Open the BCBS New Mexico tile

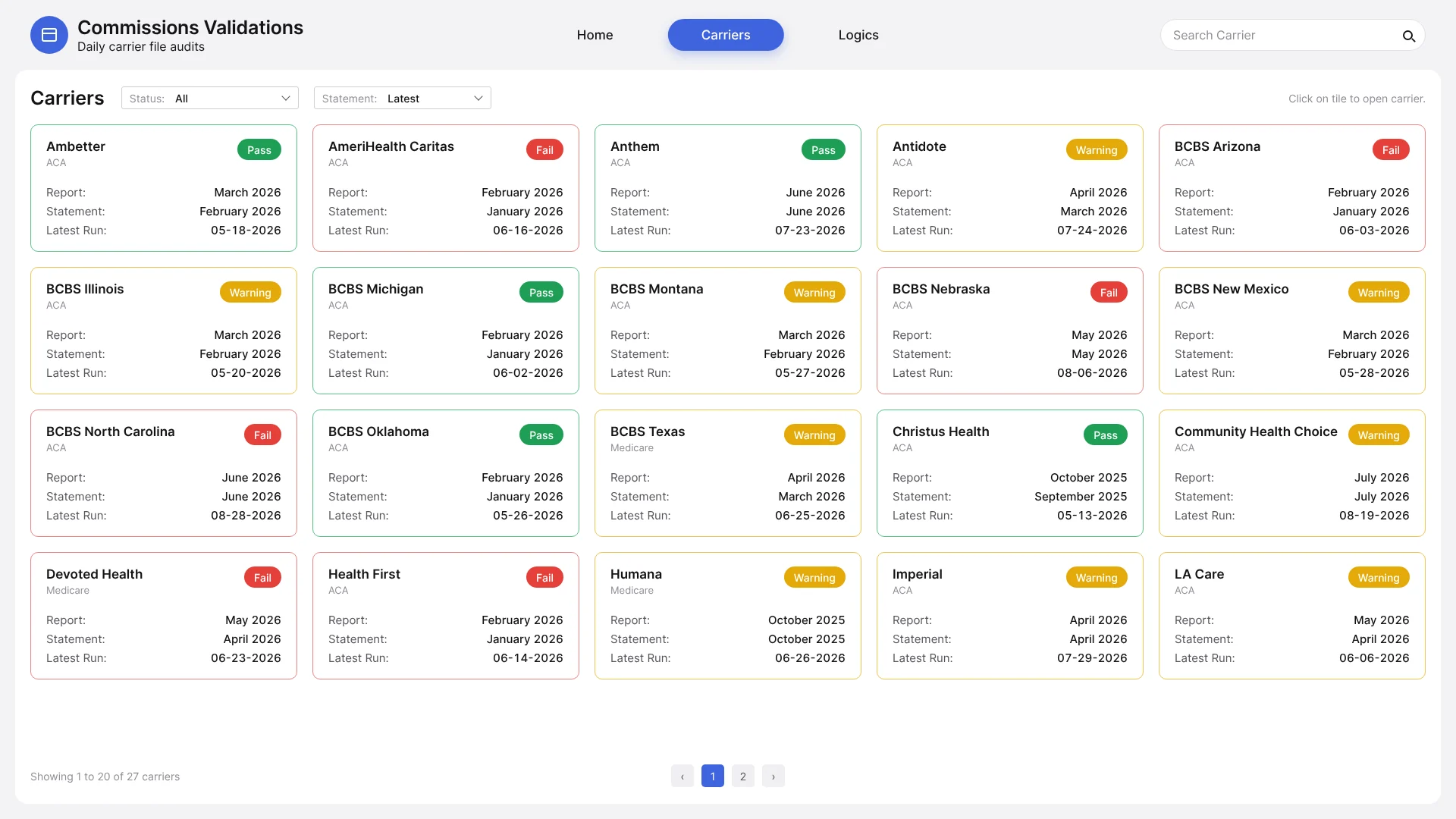(1292, 331)
